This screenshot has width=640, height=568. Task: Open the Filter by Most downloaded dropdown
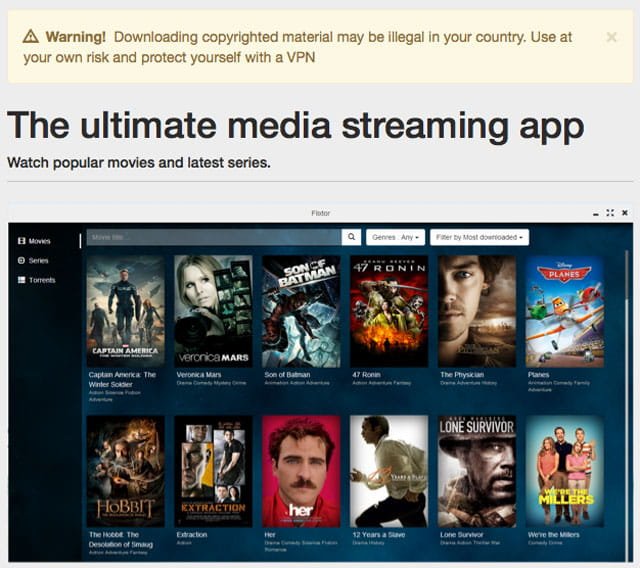pos(480,237)
